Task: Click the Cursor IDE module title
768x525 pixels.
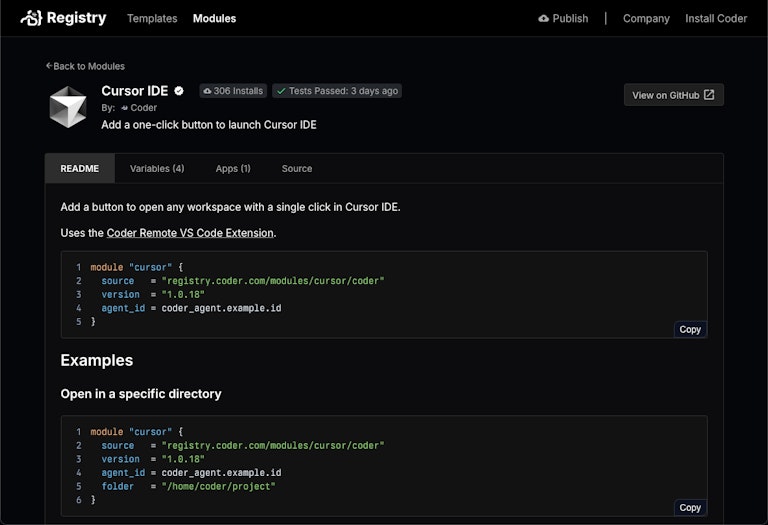Action: (135, 91)
